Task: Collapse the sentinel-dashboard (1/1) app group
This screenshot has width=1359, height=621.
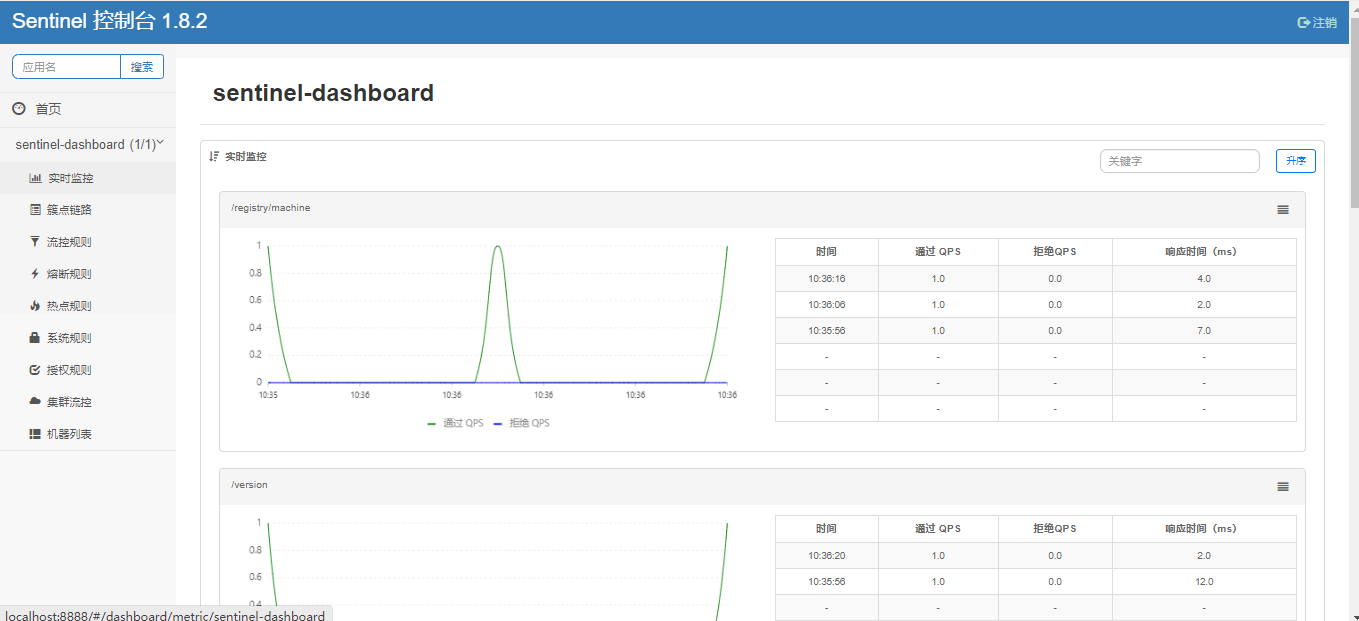Action: 88,144
